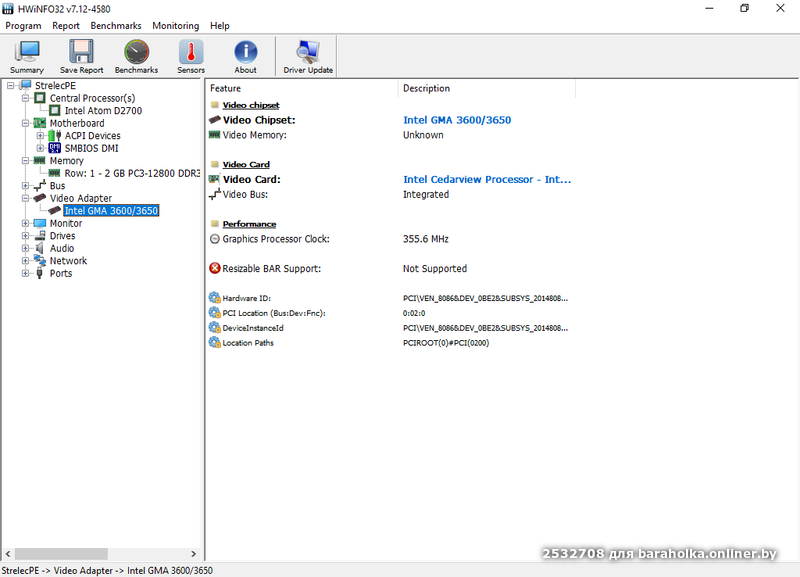Collapse the StrelecPE root node
800x577 pixels.
tap(10, 86)
